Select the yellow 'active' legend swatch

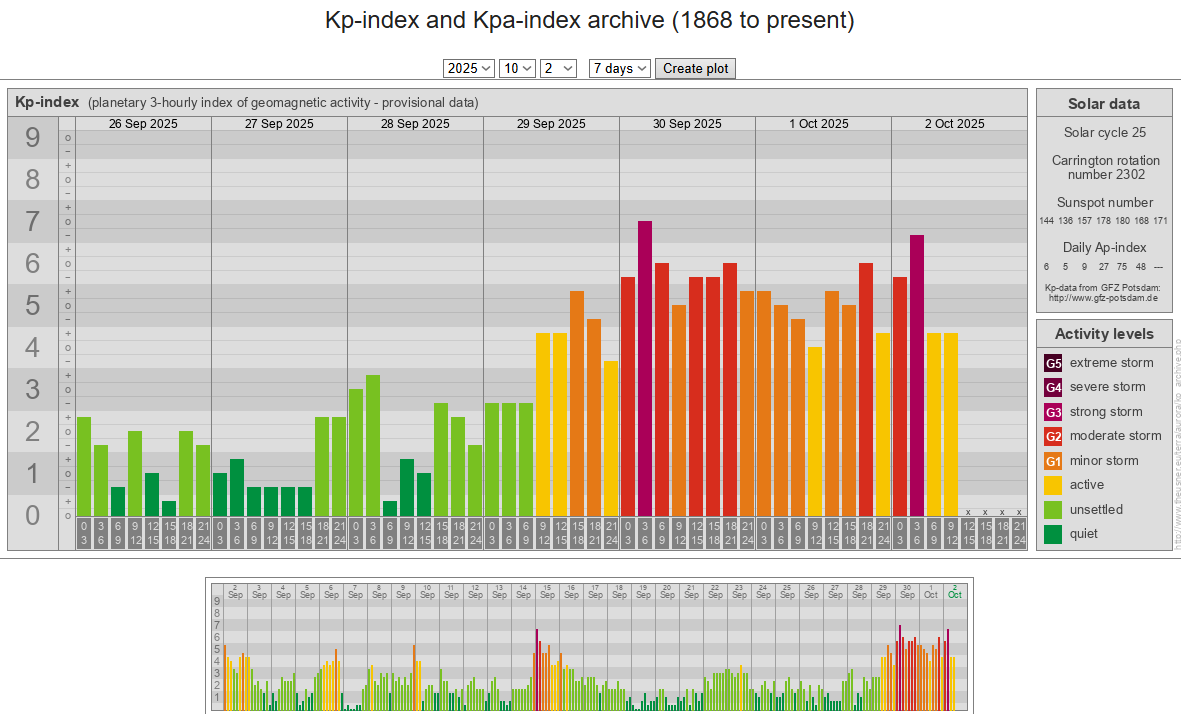[1053, 485]
